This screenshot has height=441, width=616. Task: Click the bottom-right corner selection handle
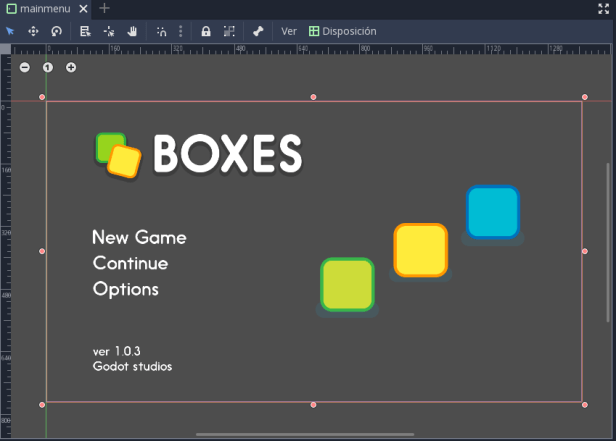tap(585, 405)
